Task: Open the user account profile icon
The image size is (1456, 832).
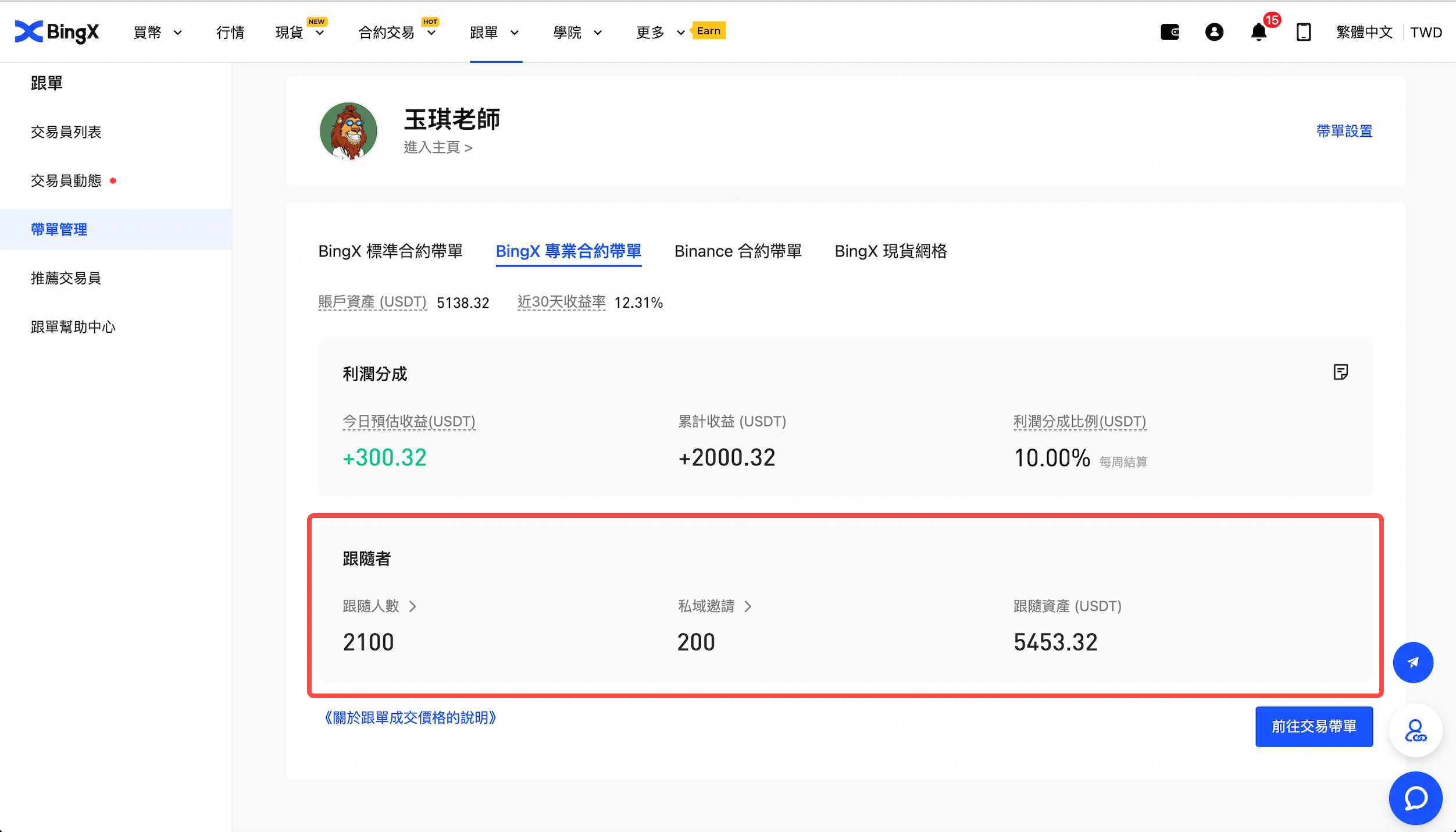Action: coord(1214,32)
